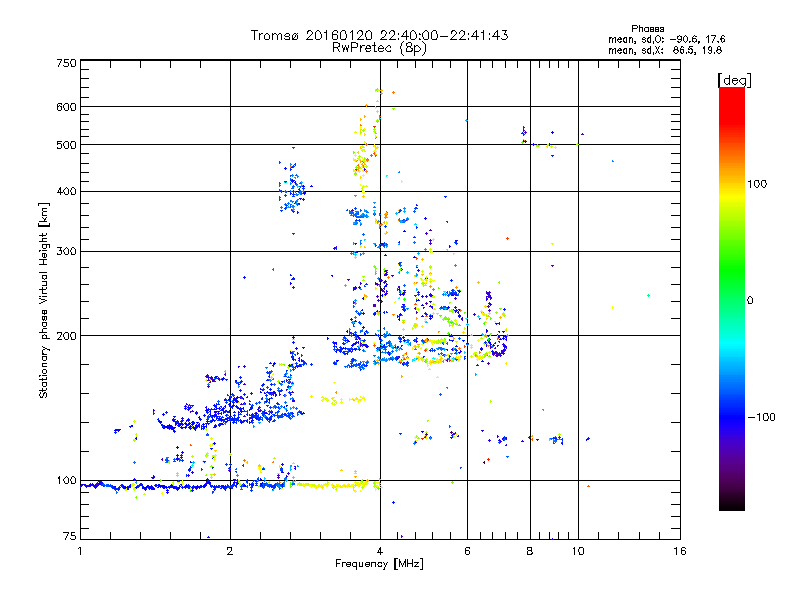This screenshot has width=800, height=600.
Task: Click the y-axis tick label "400"
Action: [x=66, y=191]
